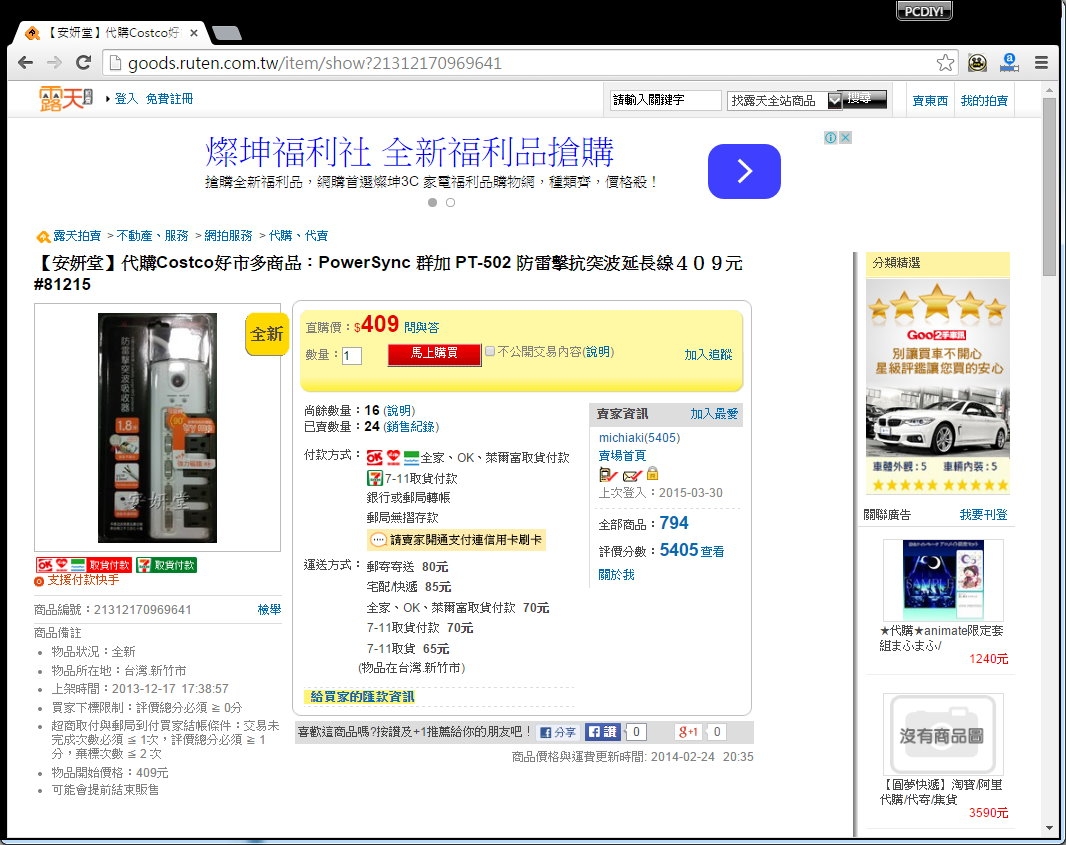Open the Chrome hamburger menu

pyautogui.click(x=1041, y=63)
